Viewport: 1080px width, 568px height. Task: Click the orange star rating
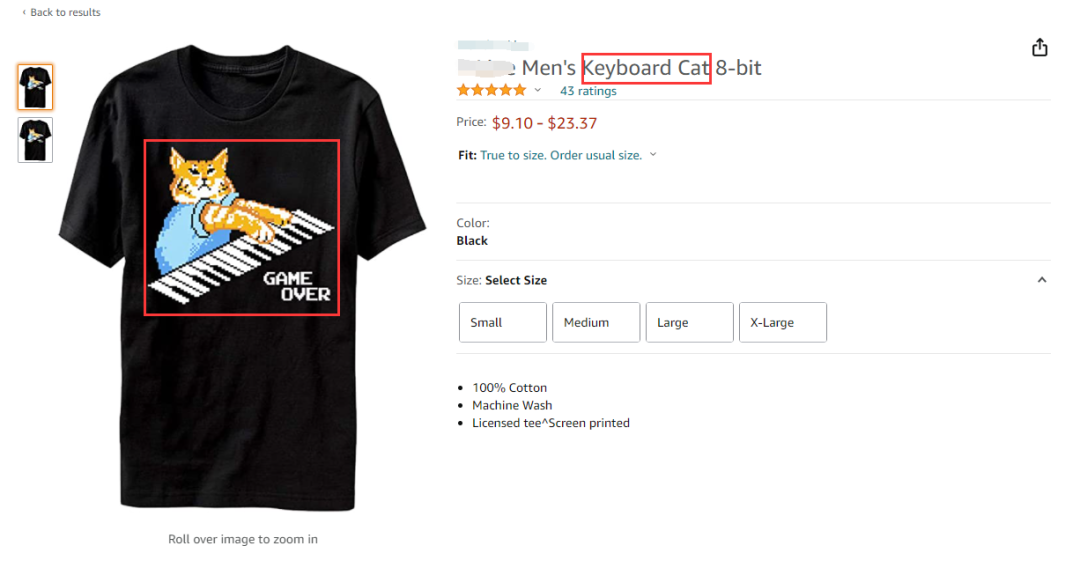tap(491, 91)
